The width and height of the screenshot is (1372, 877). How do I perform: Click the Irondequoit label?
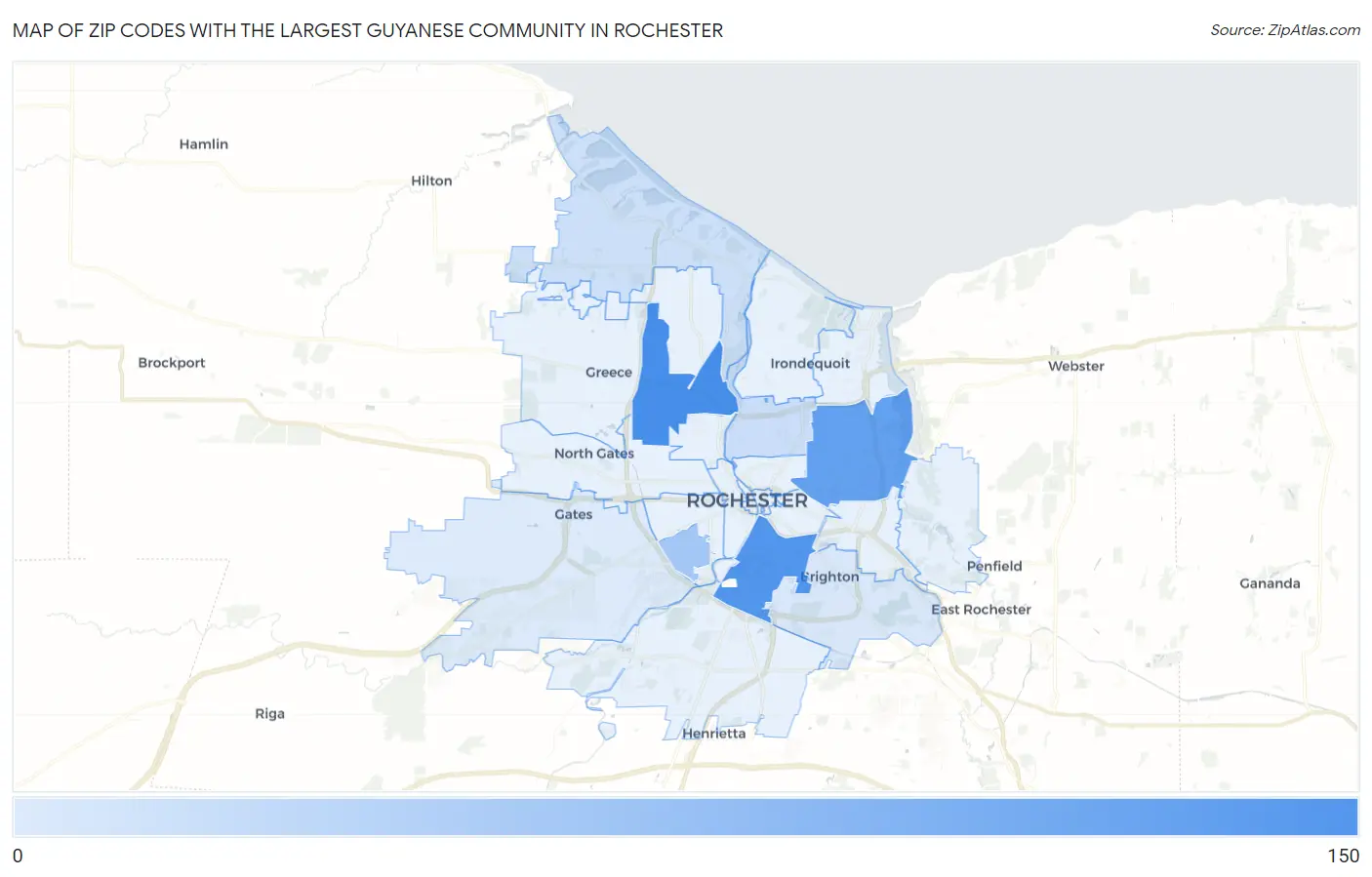point(810,364)
